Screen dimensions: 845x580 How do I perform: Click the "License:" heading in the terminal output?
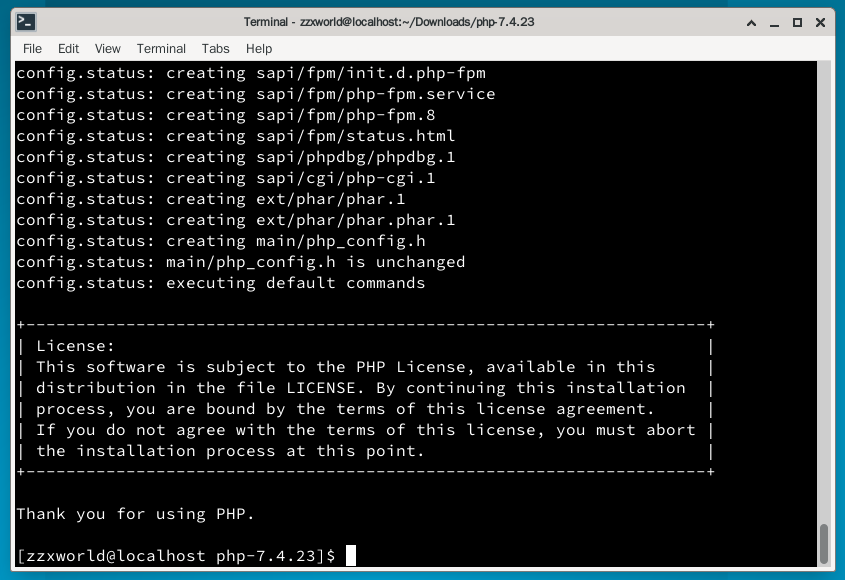click(x=76, y=346)
